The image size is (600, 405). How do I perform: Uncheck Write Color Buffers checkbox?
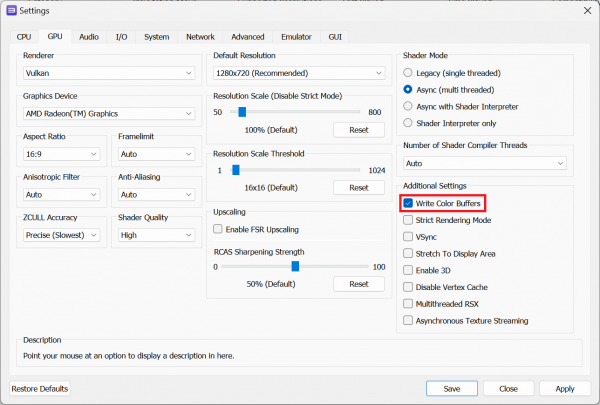(408, 203)
